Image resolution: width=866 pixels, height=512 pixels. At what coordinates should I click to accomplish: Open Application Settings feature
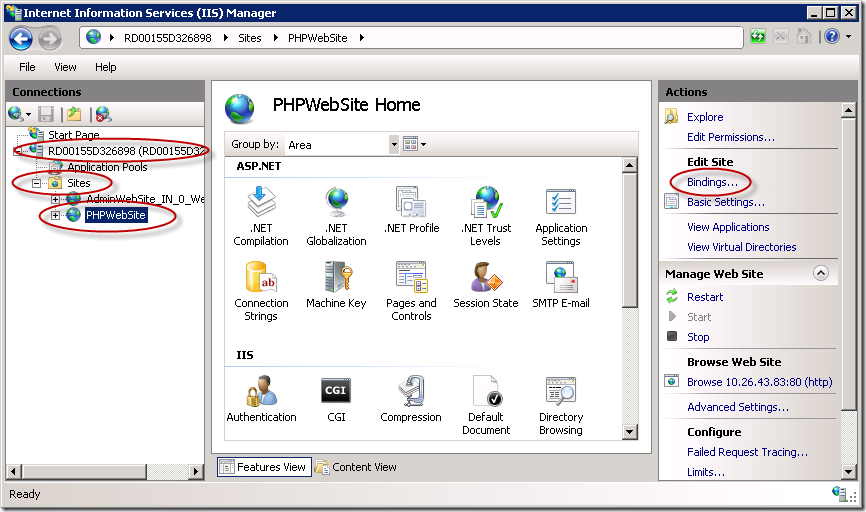point(561,216)
